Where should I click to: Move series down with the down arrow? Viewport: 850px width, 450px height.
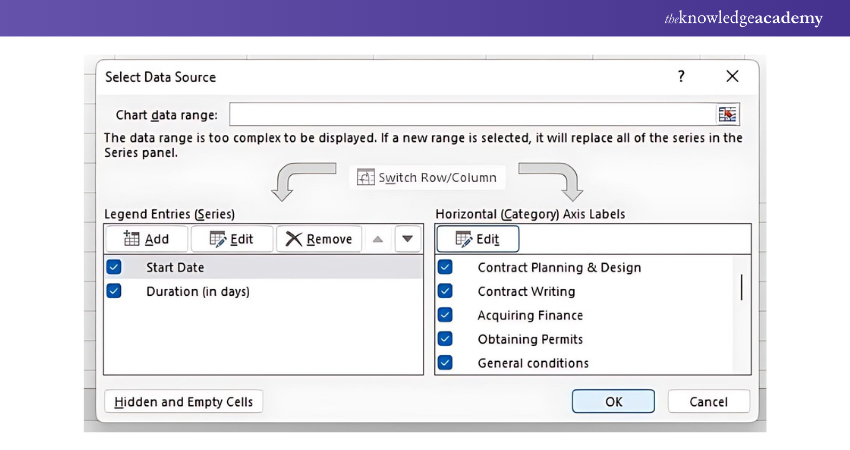pos(406,239)
